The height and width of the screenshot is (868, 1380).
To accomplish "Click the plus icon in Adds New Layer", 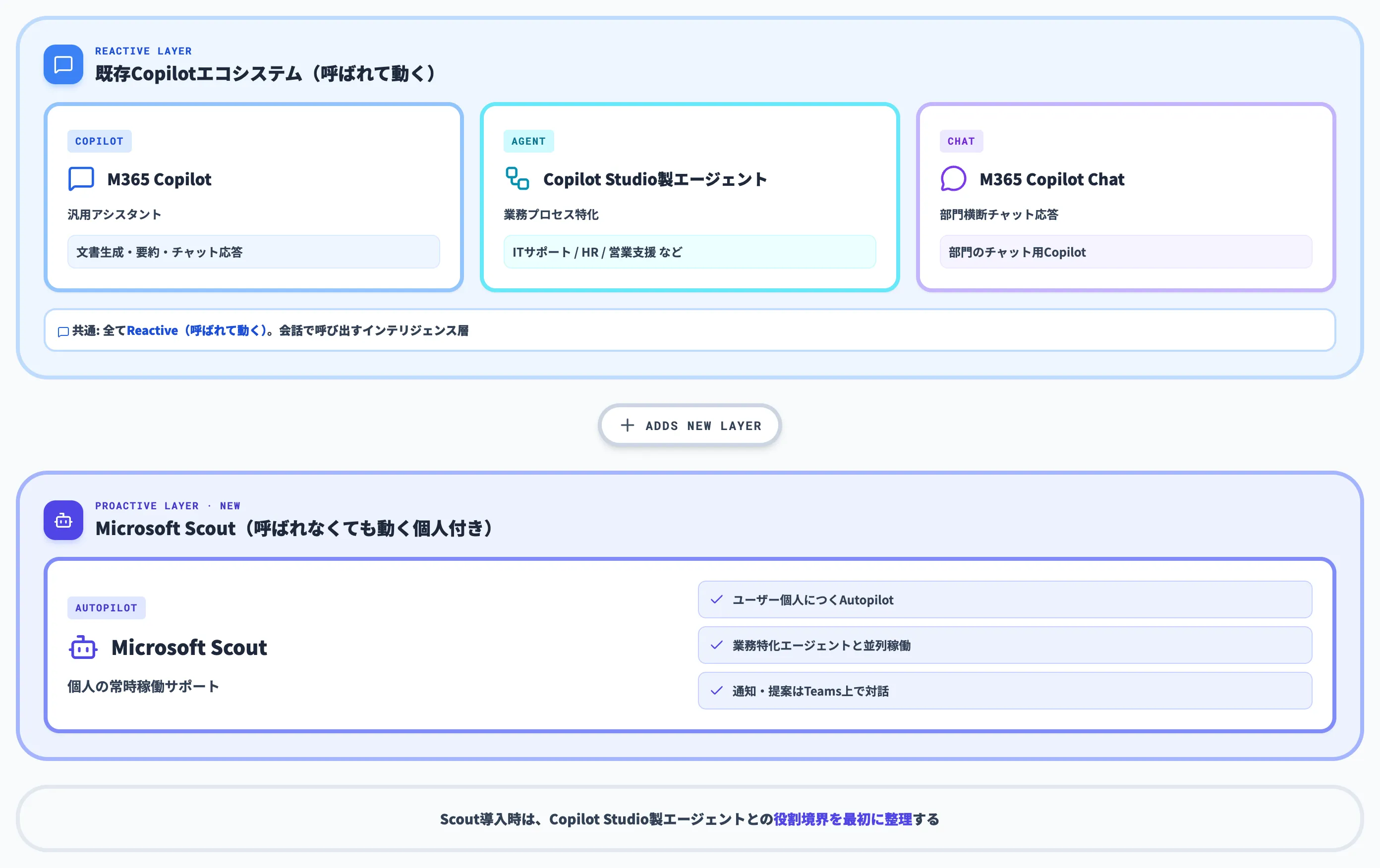I will (627, 425).
